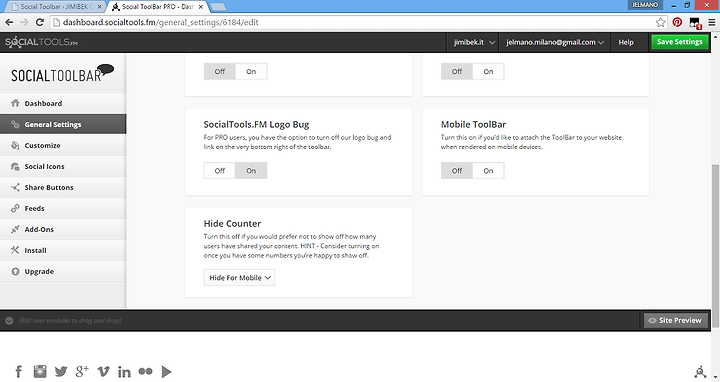The image size is (720, 382).
Task: Click the page's vertical scrollbar thumb
Action: [715, 246]
